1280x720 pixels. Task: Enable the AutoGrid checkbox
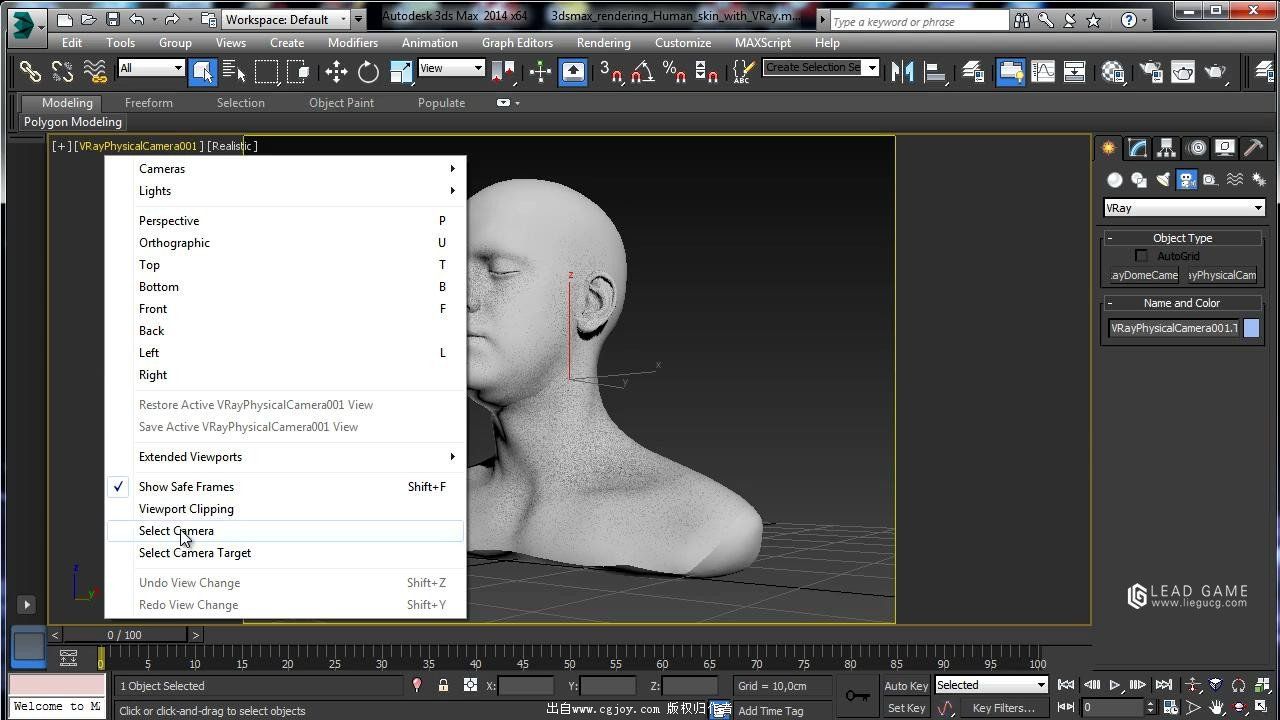[x=1141, y=256]
